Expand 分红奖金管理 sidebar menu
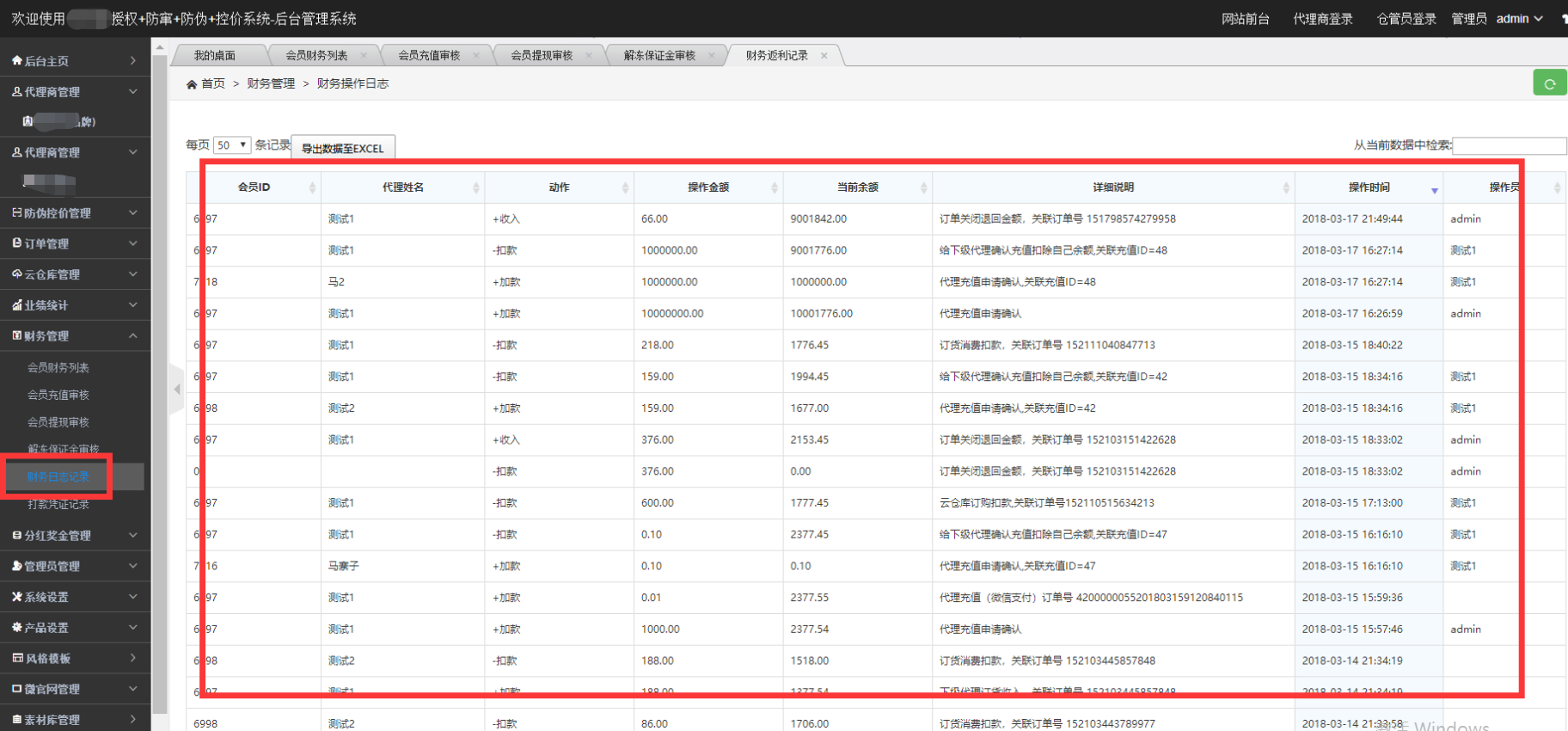 click(75, 536)
